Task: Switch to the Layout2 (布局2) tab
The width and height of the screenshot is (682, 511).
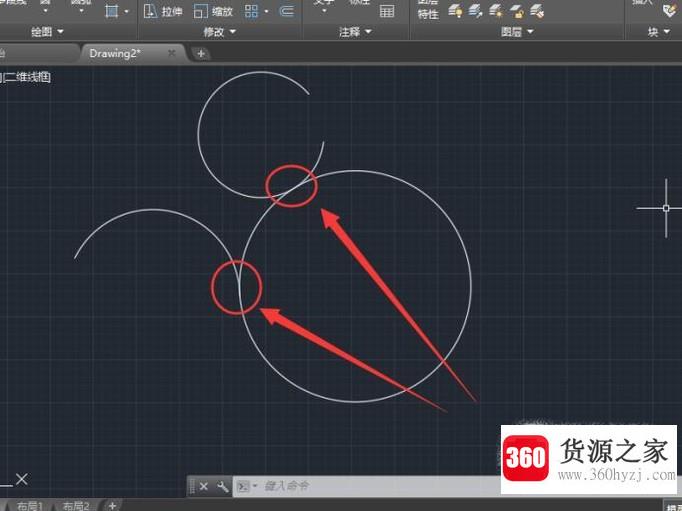Action: tap(76, 506)
